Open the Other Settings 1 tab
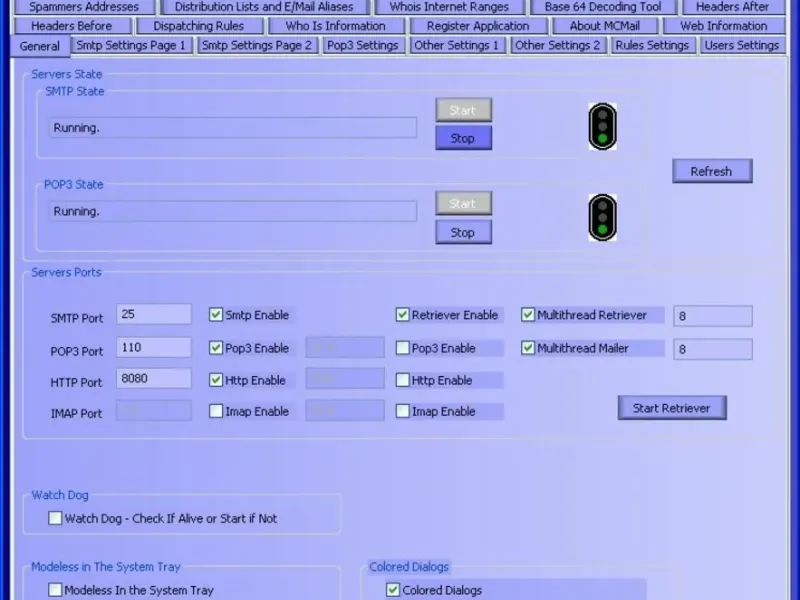The image size is (800, 600). pyautogui.click(x=457, y=45)
